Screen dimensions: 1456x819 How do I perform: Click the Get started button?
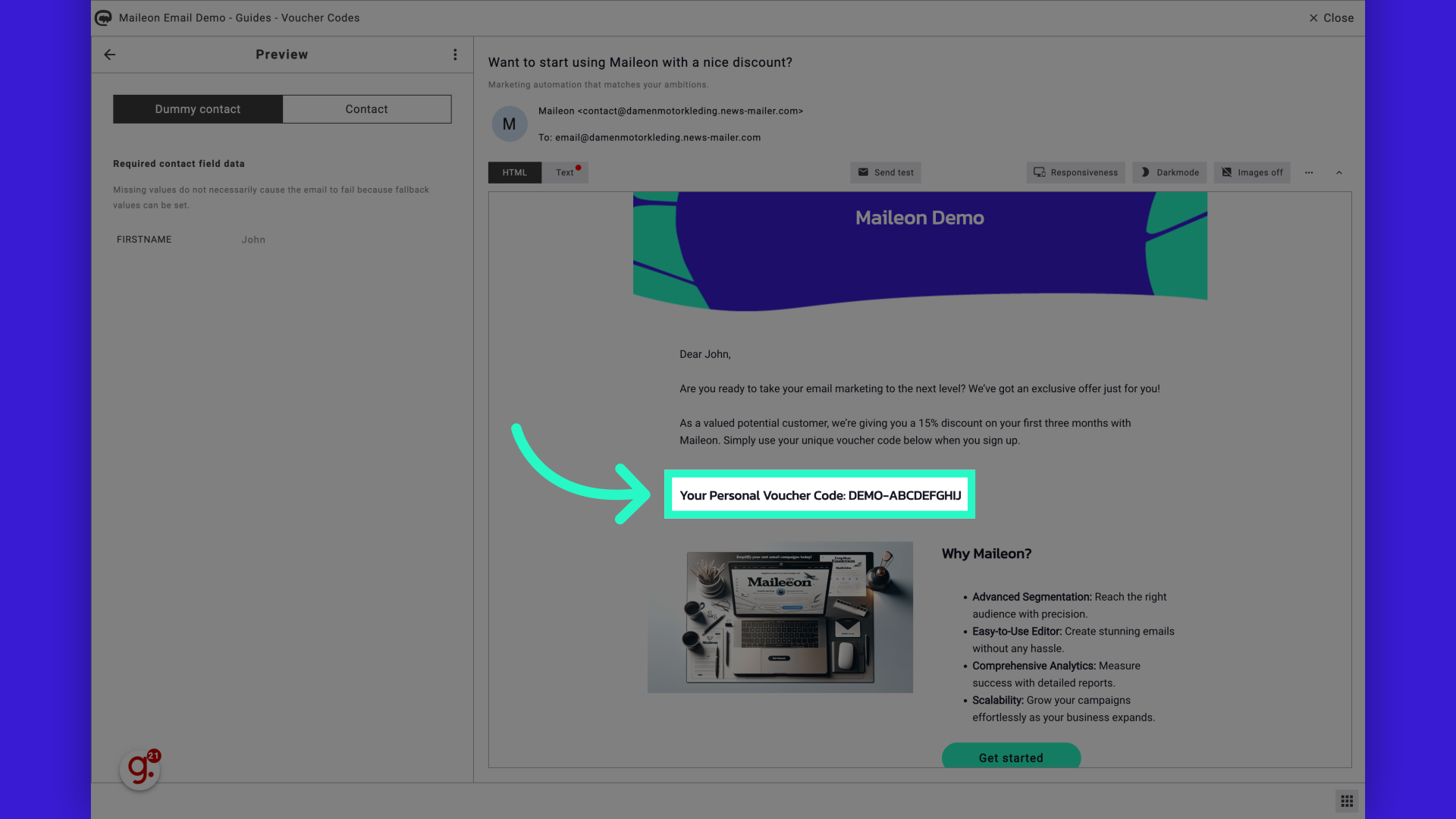tap(1010, 757)
